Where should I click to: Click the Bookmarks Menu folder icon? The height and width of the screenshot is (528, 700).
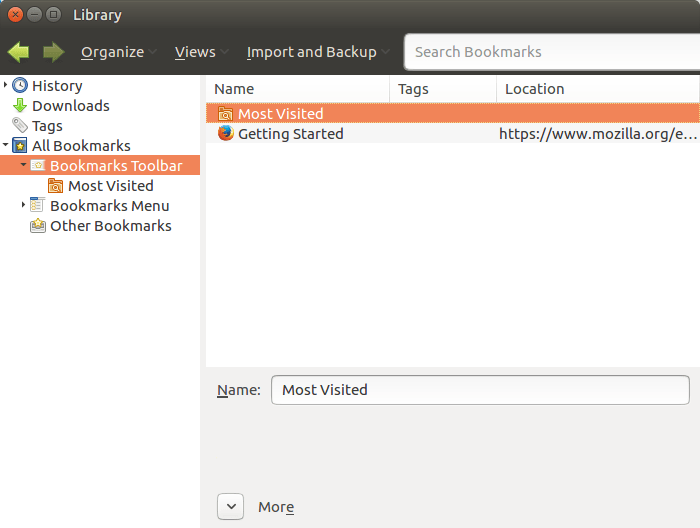click(x=38, y=205)
